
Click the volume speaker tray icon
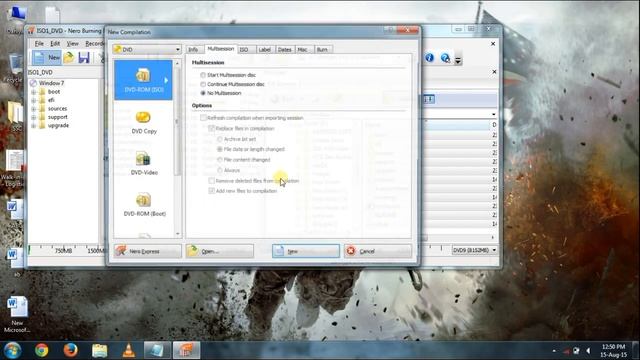[x=588, y=351]
